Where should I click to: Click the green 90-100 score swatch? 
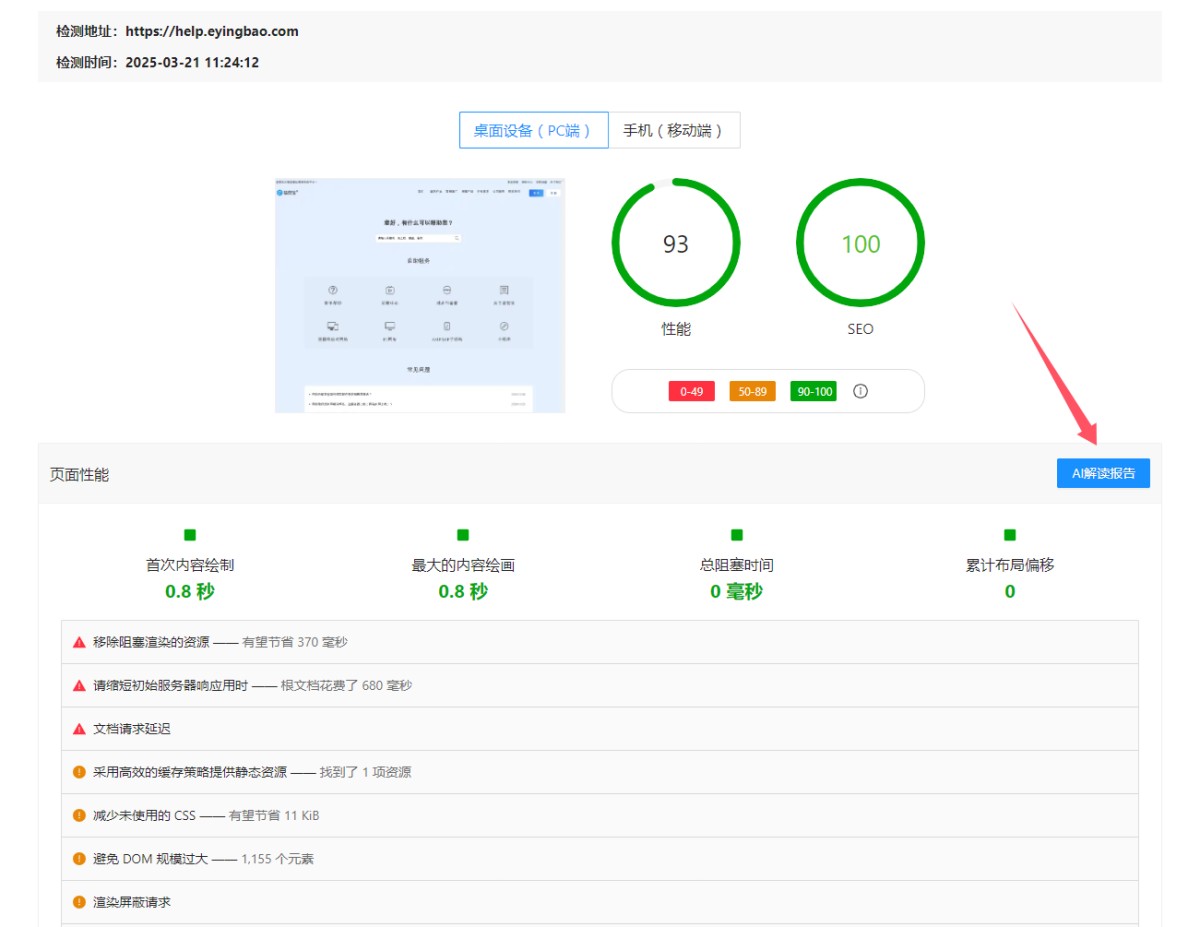813,391
